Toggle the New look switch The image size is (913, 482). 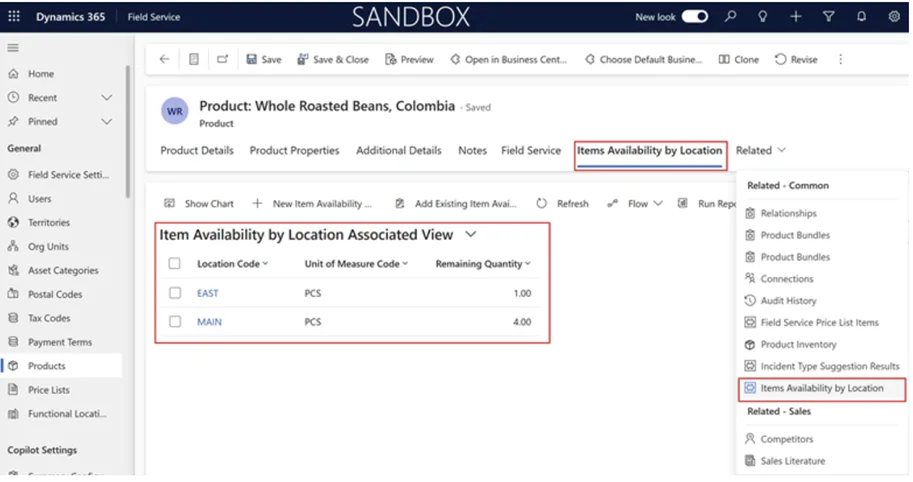pyautogui.click(x=695, y=16)
